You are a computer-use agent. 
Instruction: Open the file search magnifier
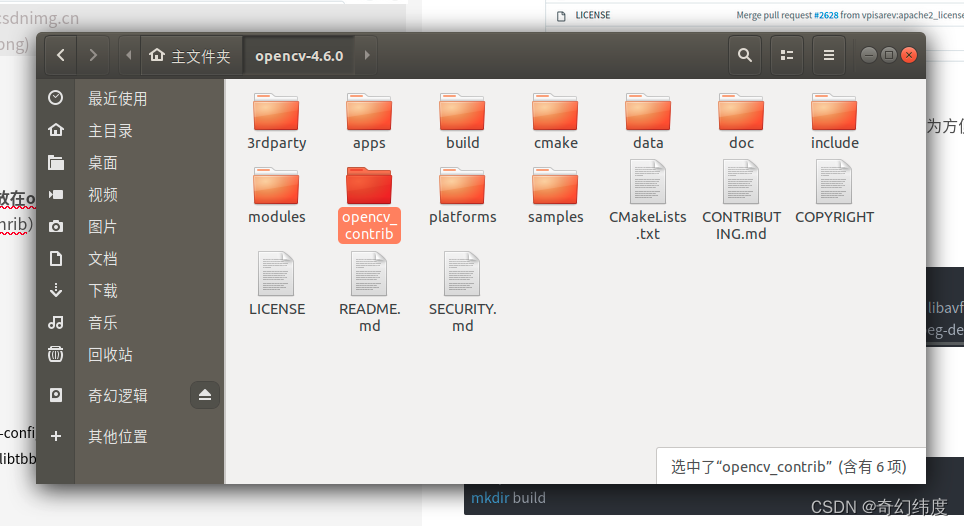click(x=745, y=55)
